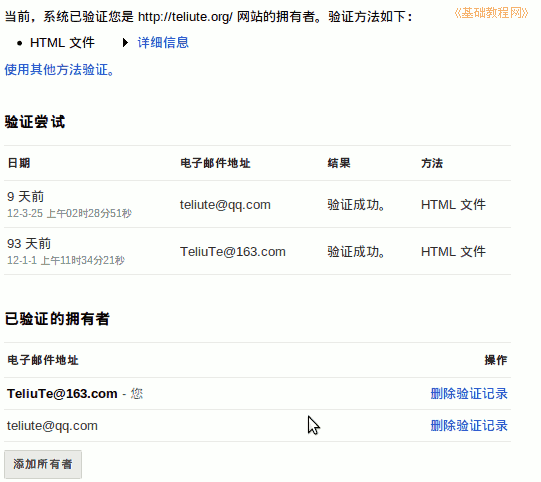The height and width of the screenshot is (482, 541).
Task: Click the 结果 column header
Action: [339, 163]
